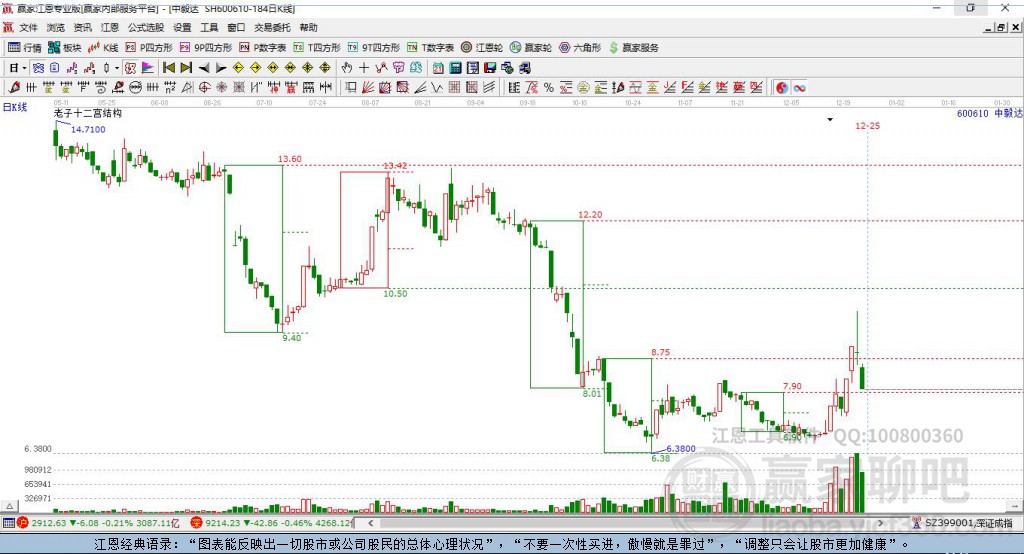
Task: Open the T四方形 time square
Action: 317,48
